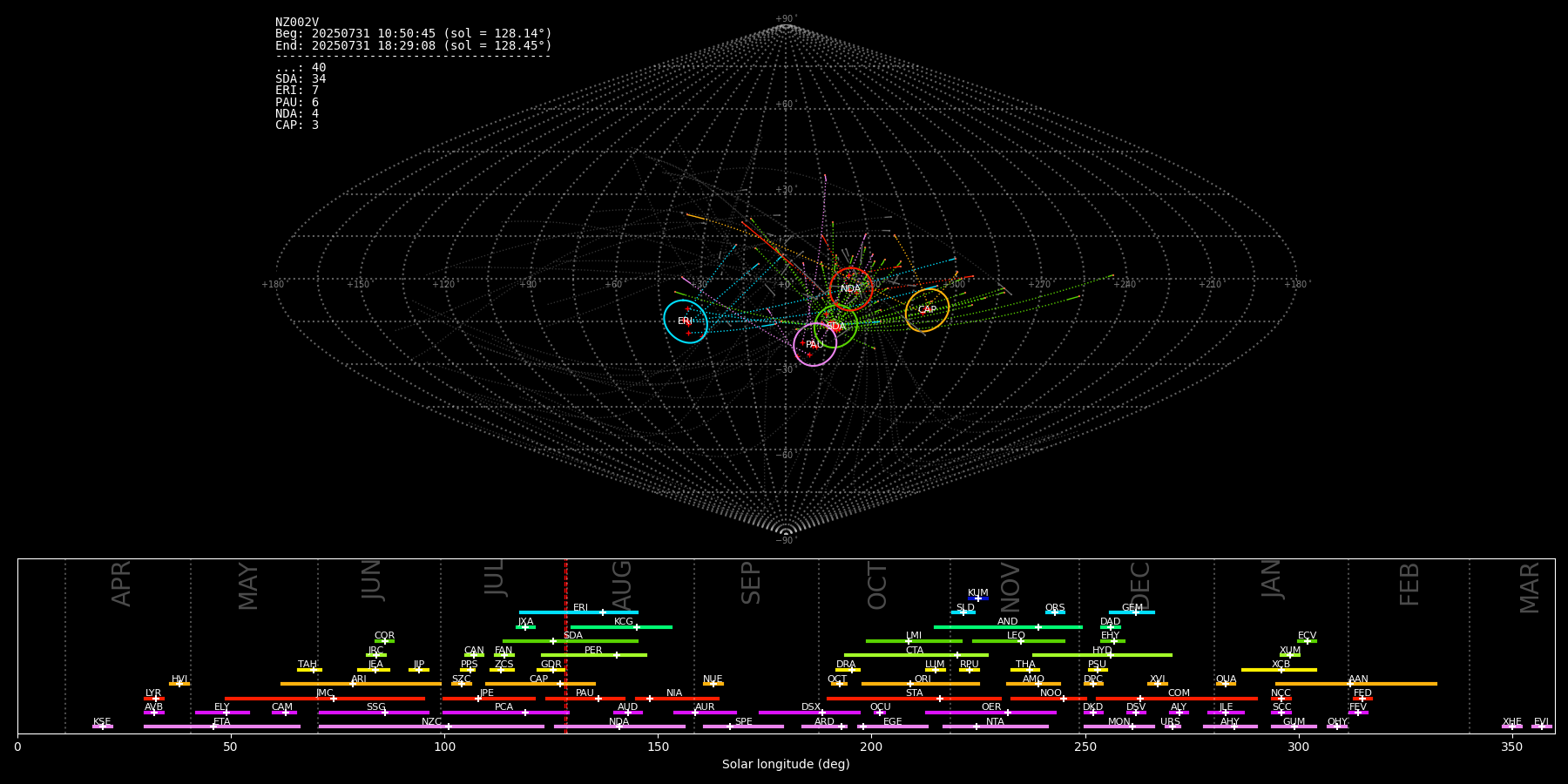Click the AUG month label on timeline
This screenshot has height=784, width=1568.
[x=622, y=585]
